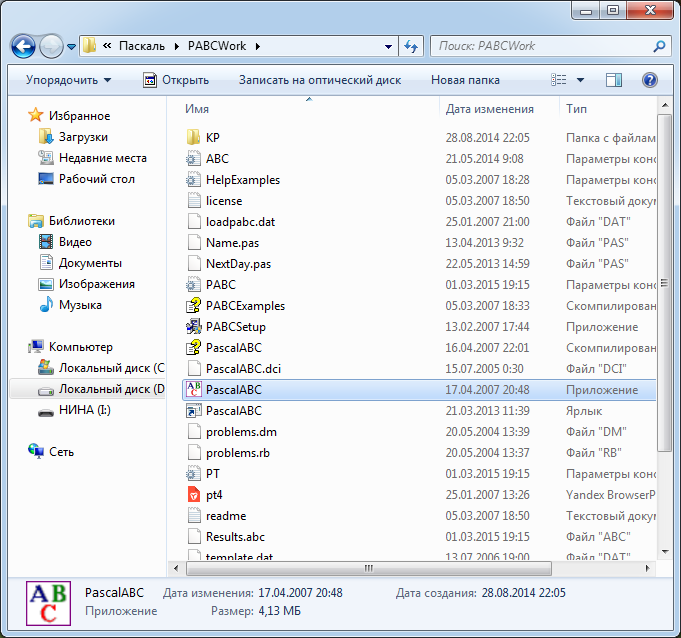Screen dimensions: 681x638
Task: Go back with the blue Back arrow
Action: pos(23,46)
